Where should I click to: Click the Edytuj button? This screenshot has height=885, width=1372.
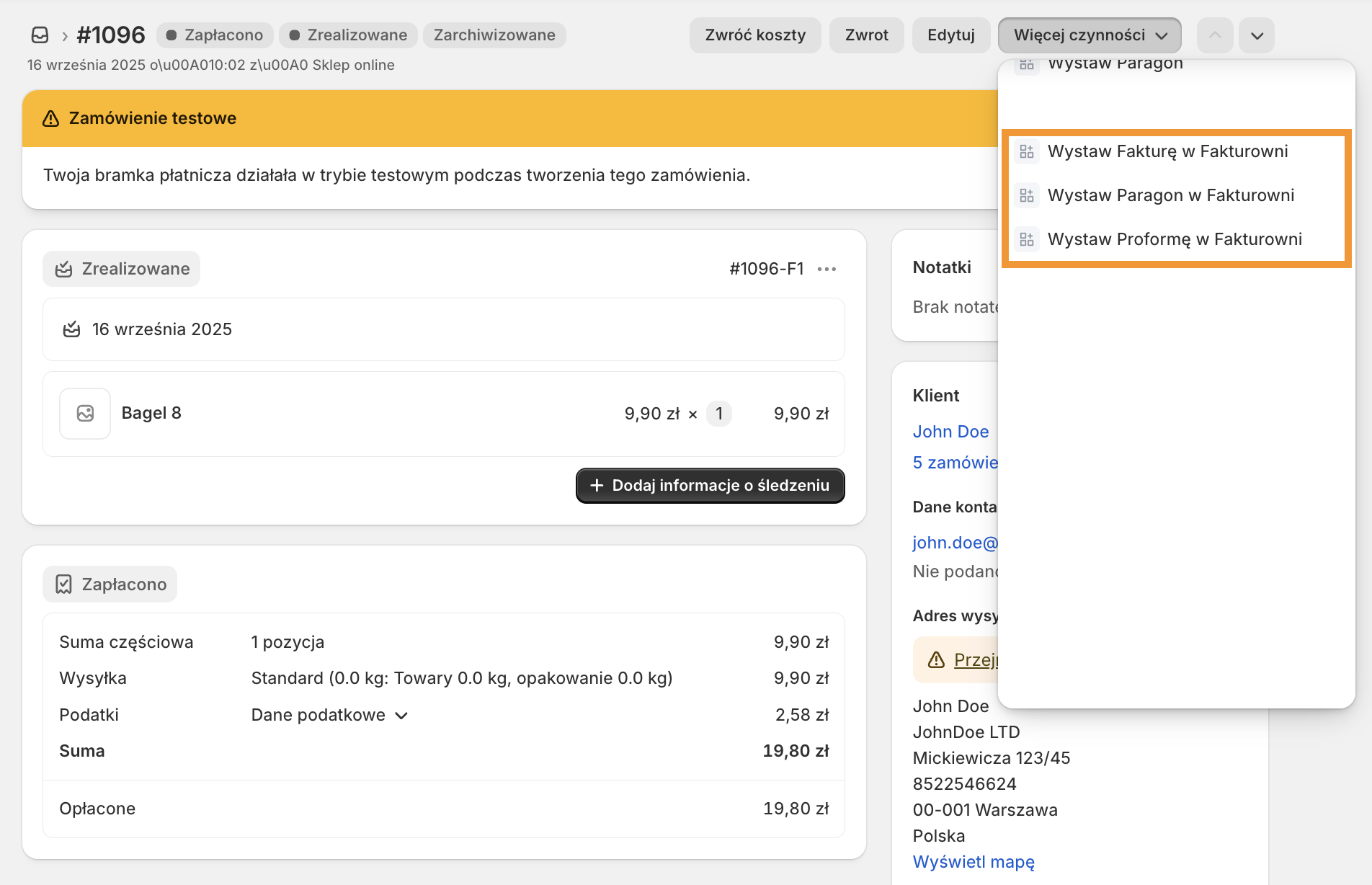coord(950,35)
